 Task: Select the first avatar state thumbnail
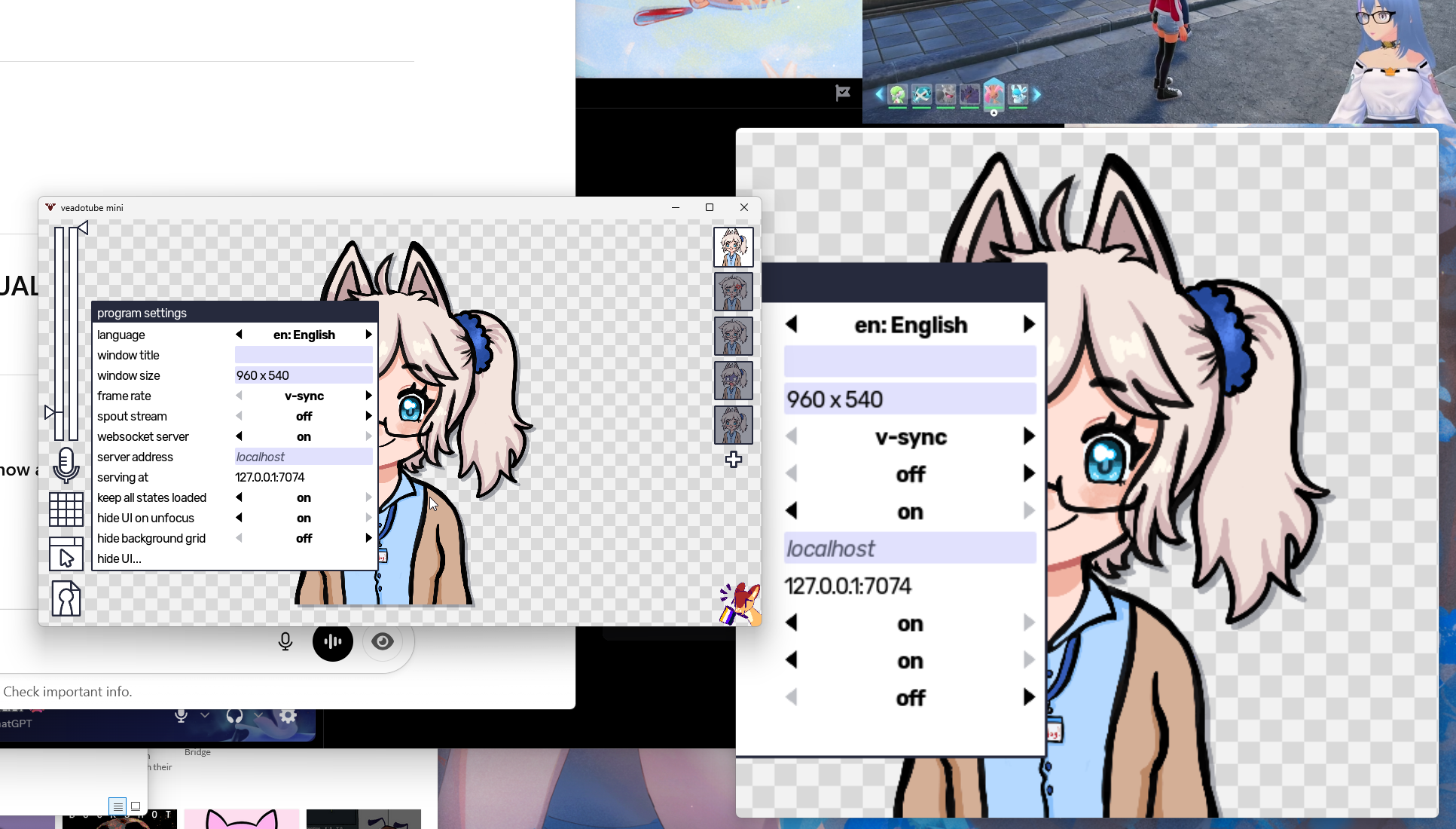tap(734, 247)
